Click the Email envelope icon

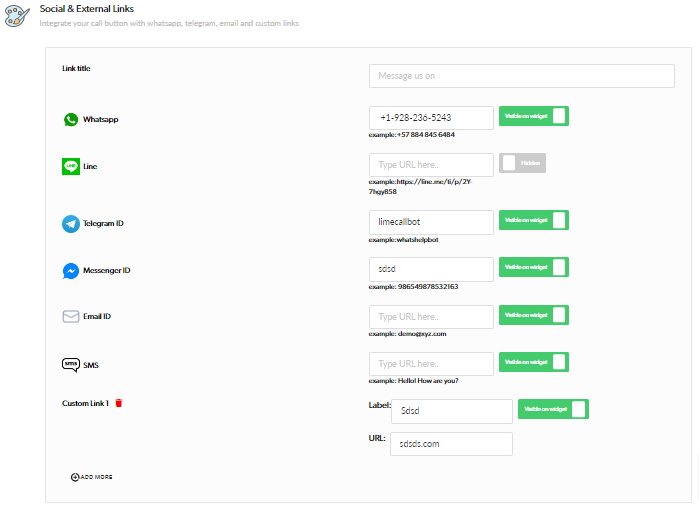(x=71, y=317)
